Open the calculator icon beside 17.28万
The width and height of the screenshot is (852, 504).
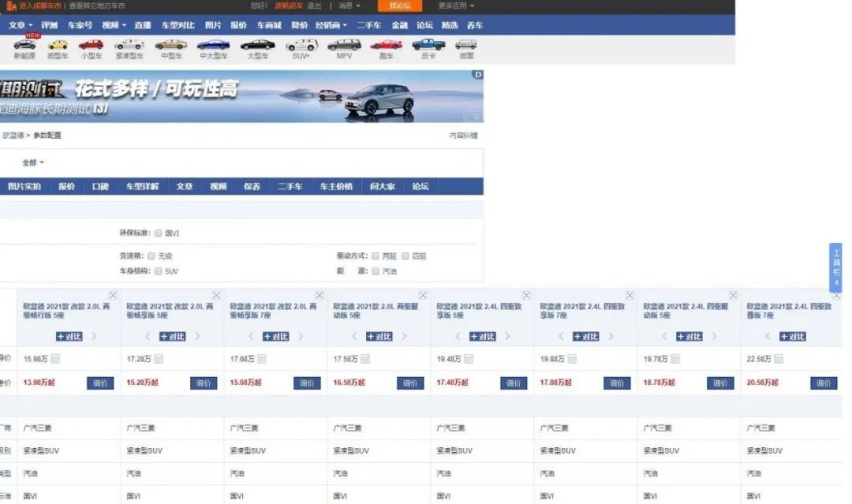point(158,359)
